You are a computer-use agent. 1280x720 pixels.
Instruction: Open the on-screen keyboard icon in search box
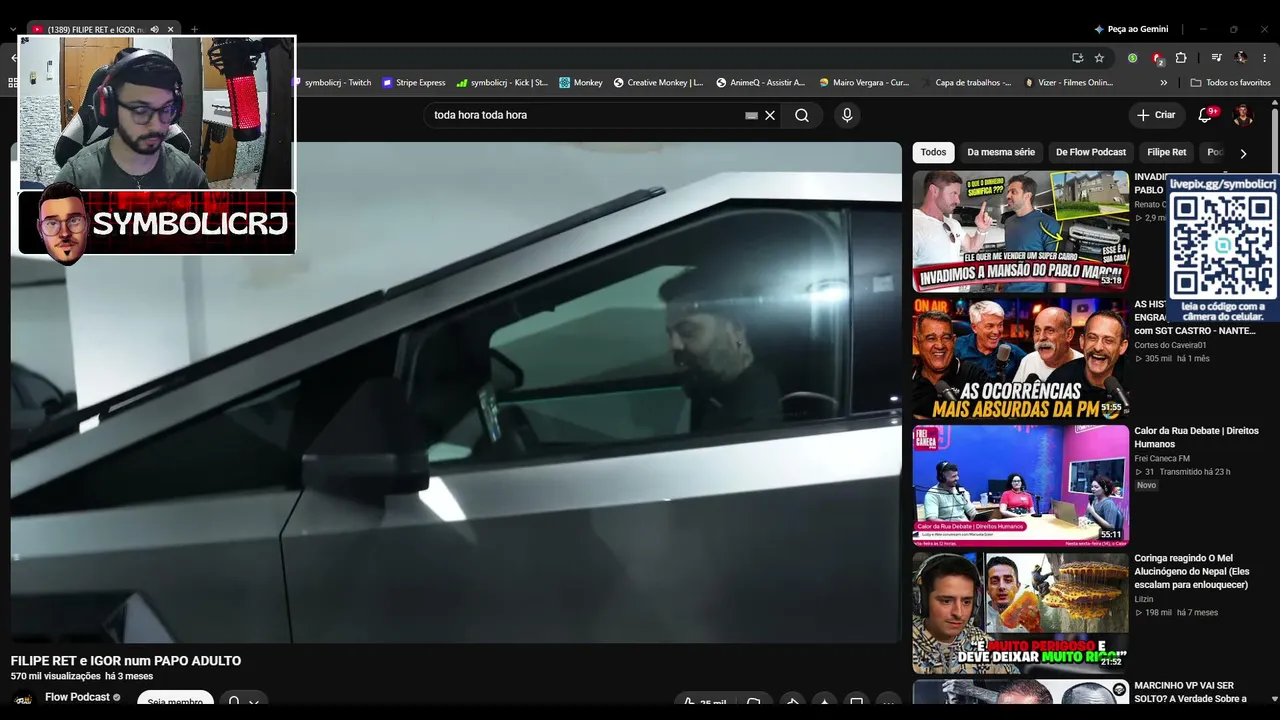pyautogui.click(x=752, y=115)
